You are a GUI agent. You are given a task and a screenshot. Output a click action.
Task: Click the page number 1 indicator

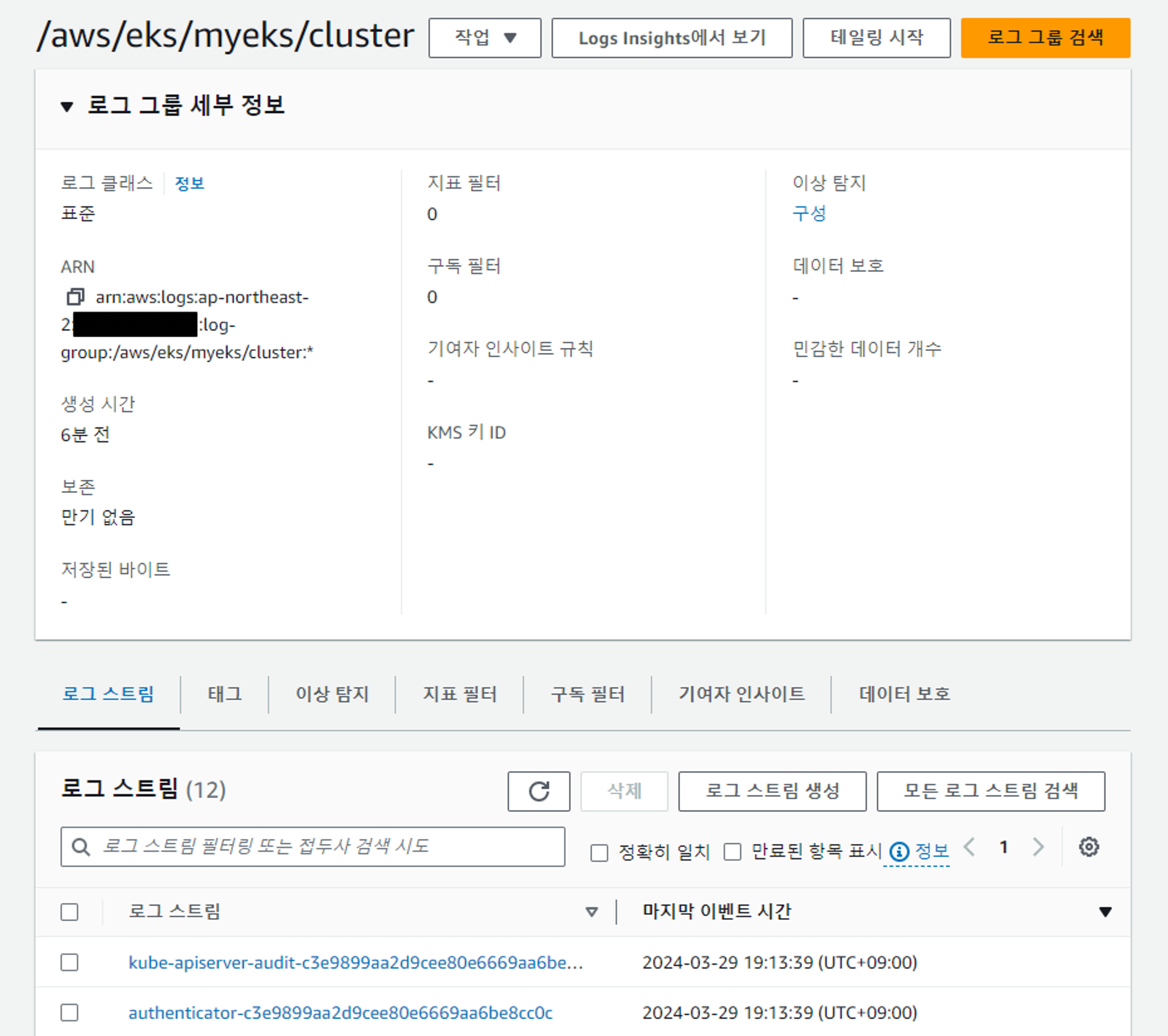tap(1003, 847)
